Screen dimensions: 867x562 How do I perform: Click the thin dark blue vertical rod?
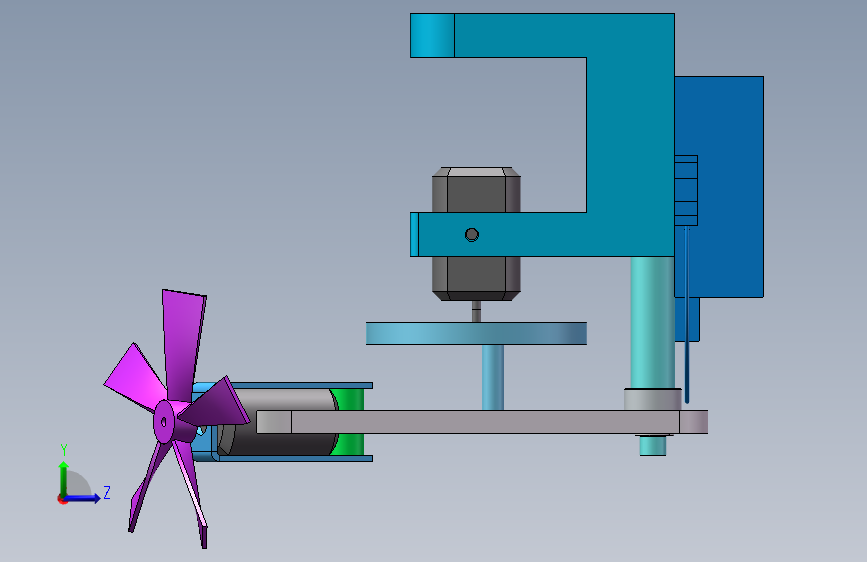tap(687, 314)
